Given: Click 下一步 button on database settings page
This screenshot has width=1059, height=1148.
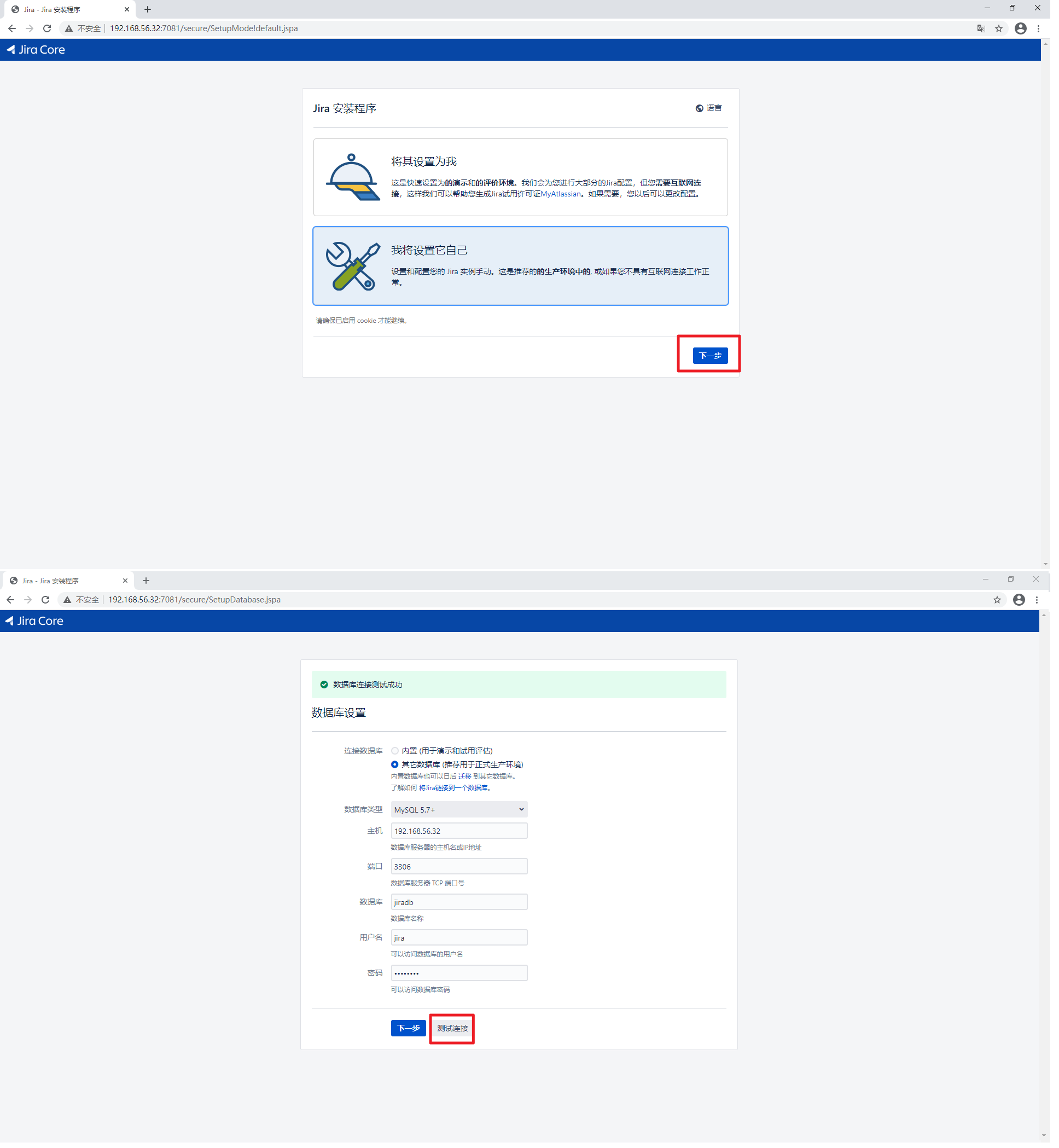Looking at the screenshot, I should (411, 1036).
